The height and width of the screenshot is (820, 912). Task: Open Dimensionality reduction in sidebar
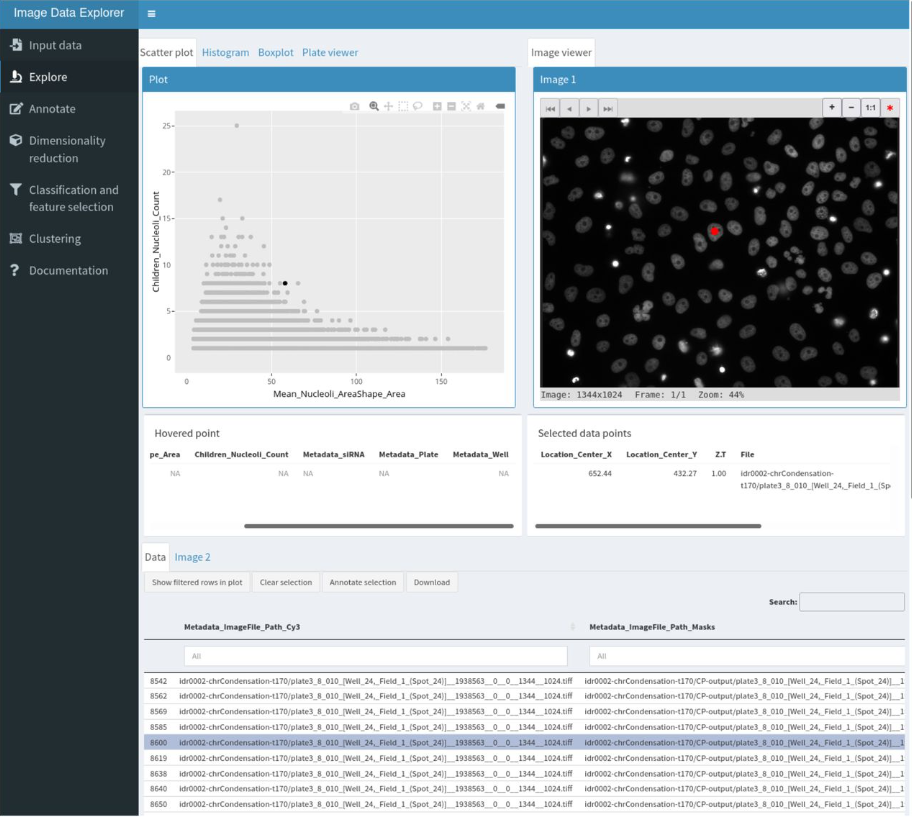pyautogui.click(x=67, y=149)
